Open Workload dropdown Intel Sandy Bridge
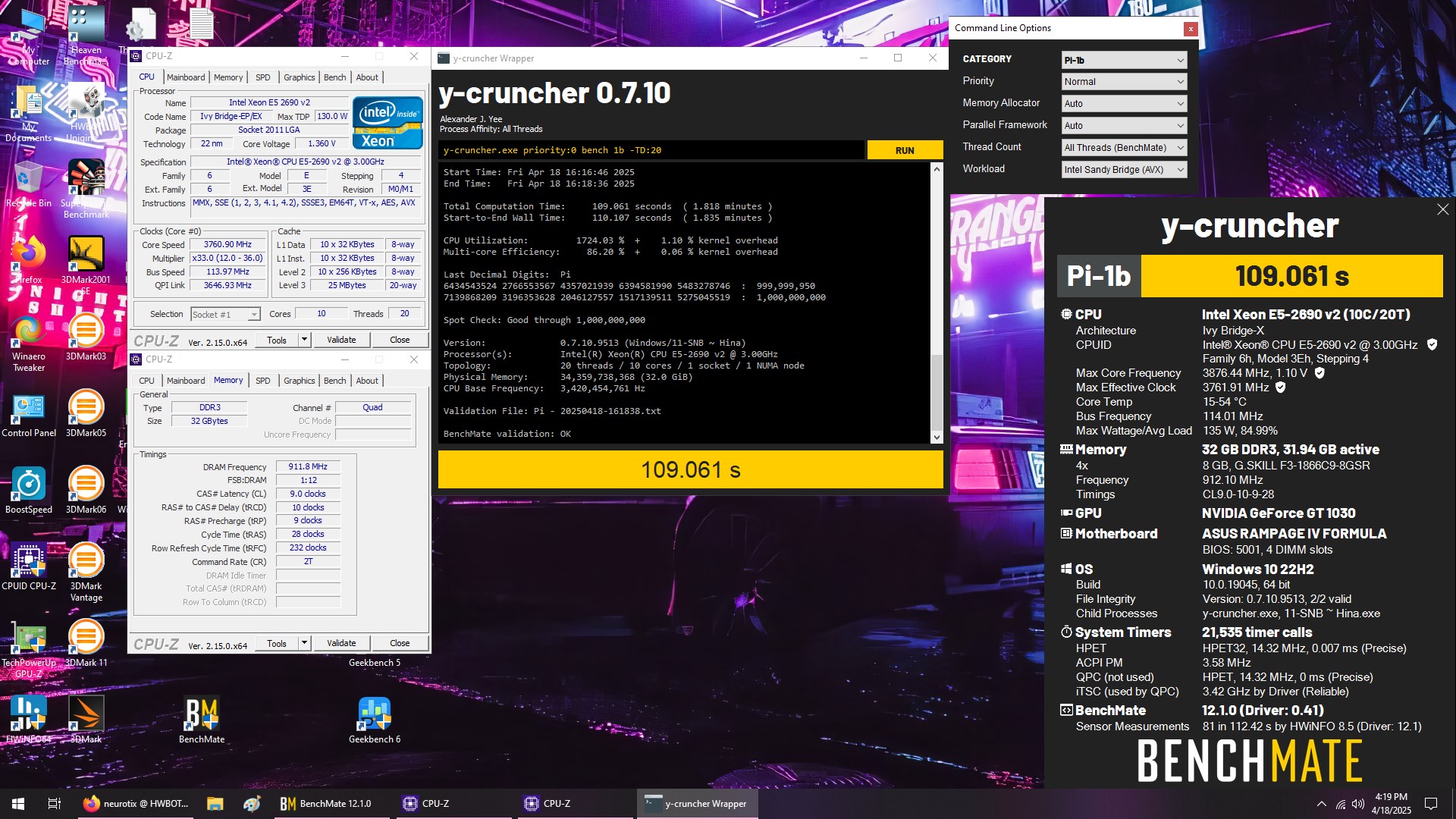Viewport: 1456px width, 819px height. [x=1124, y=170]
